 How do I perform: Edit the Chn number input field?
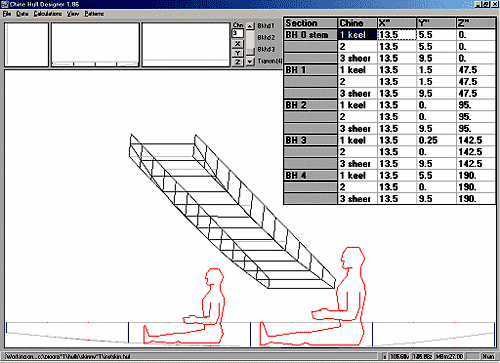237,33
